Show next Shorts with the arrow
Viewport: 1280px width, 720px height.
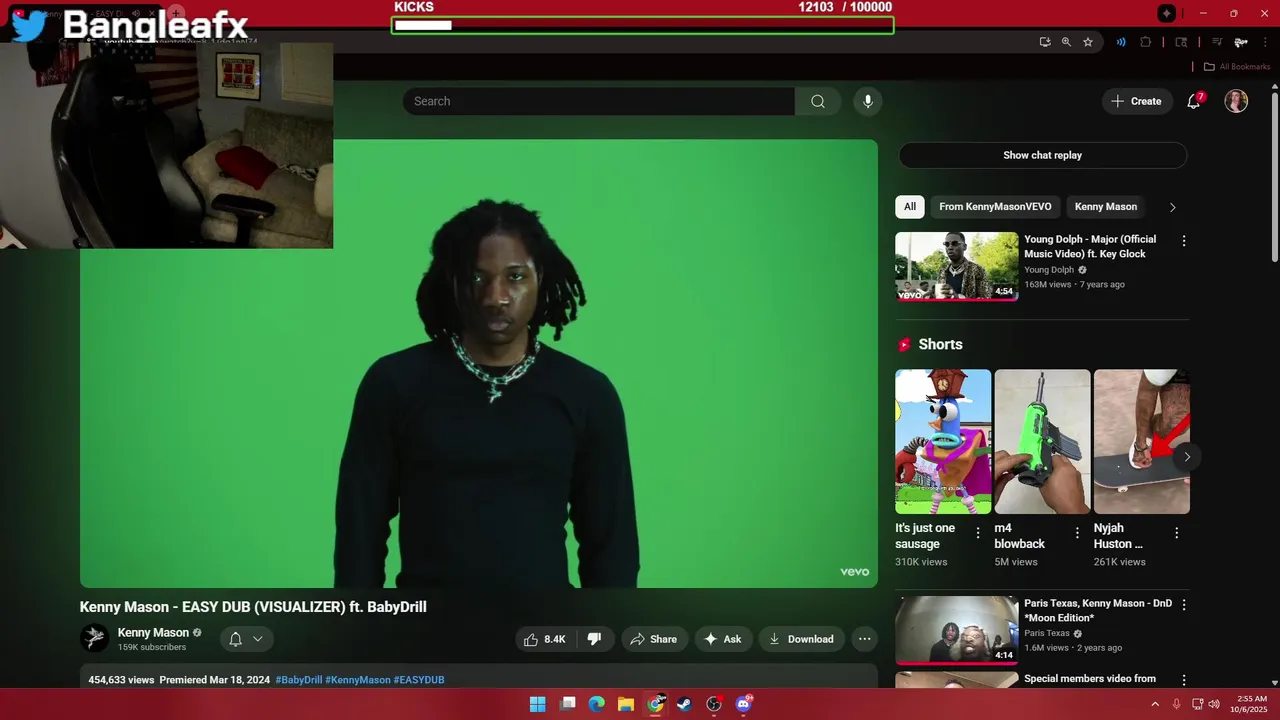(1187, 457)
